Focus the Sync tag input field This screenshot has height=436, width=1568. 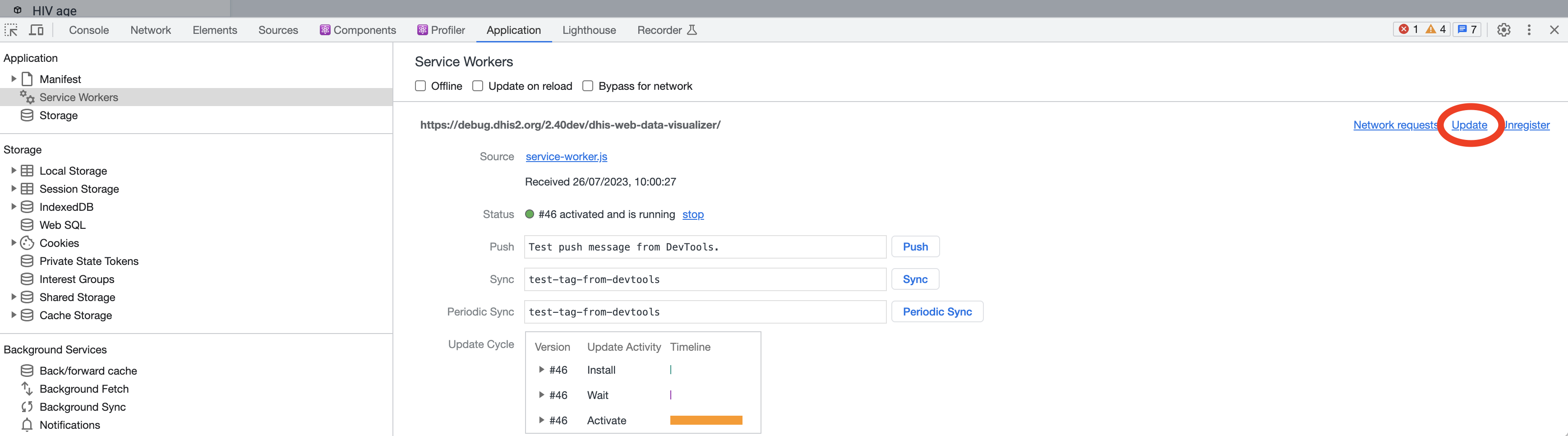(x=706, y=279)
